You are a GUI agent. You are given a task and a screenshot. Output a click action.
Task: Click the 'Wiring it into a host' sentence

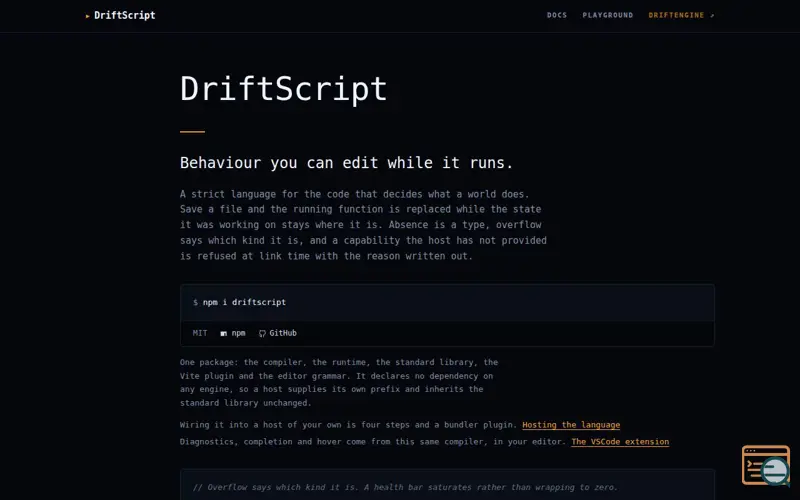[x=348, y=424]
